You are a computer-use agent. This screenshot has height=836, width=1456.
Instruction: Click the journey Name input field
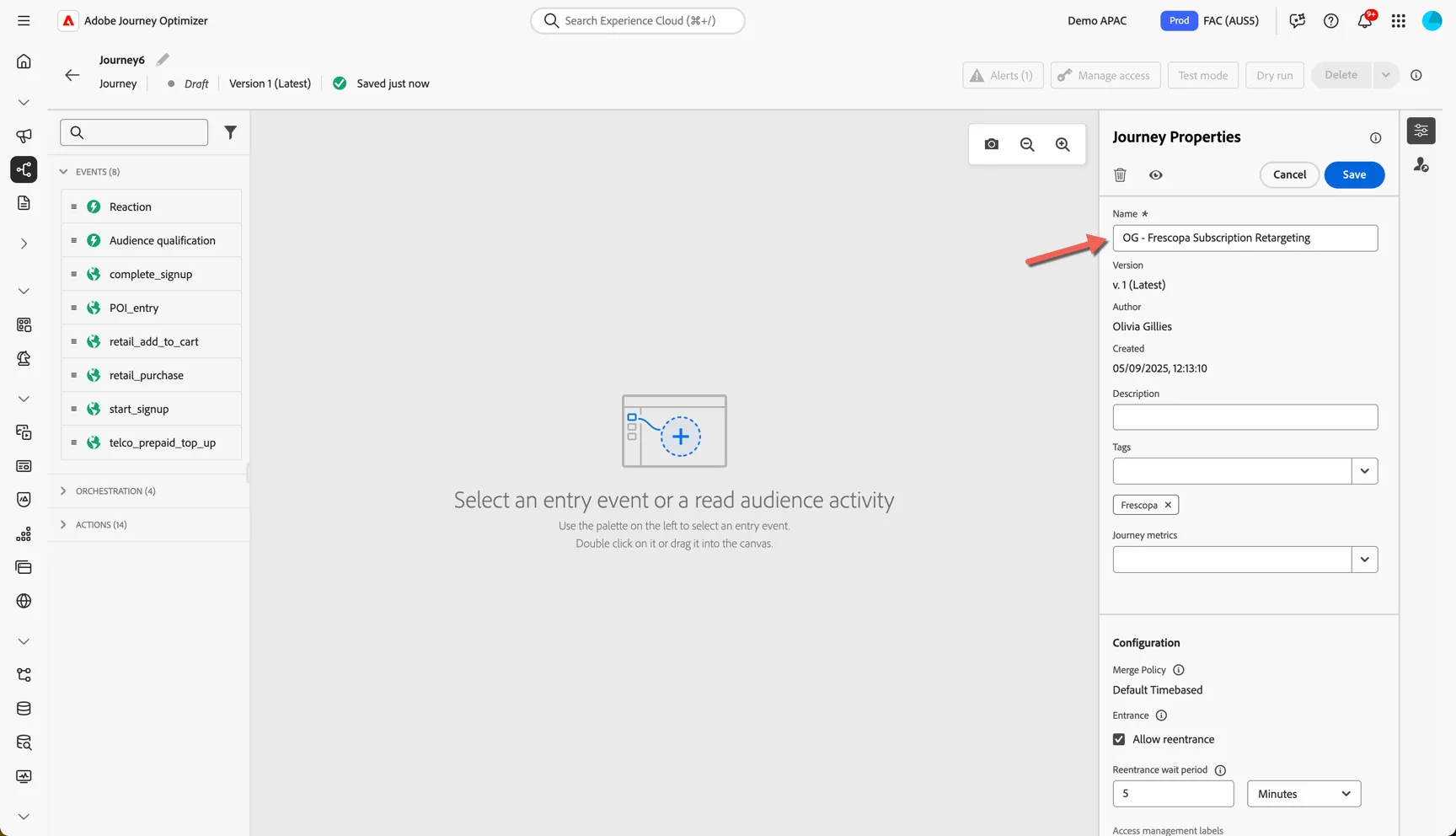tap(1245, 238)
